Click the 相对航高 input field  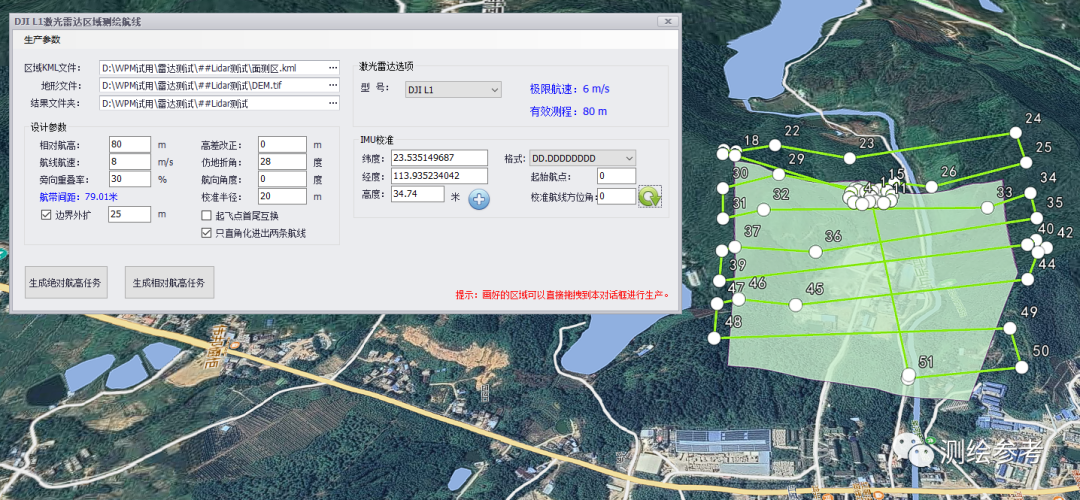pos(129,145)
